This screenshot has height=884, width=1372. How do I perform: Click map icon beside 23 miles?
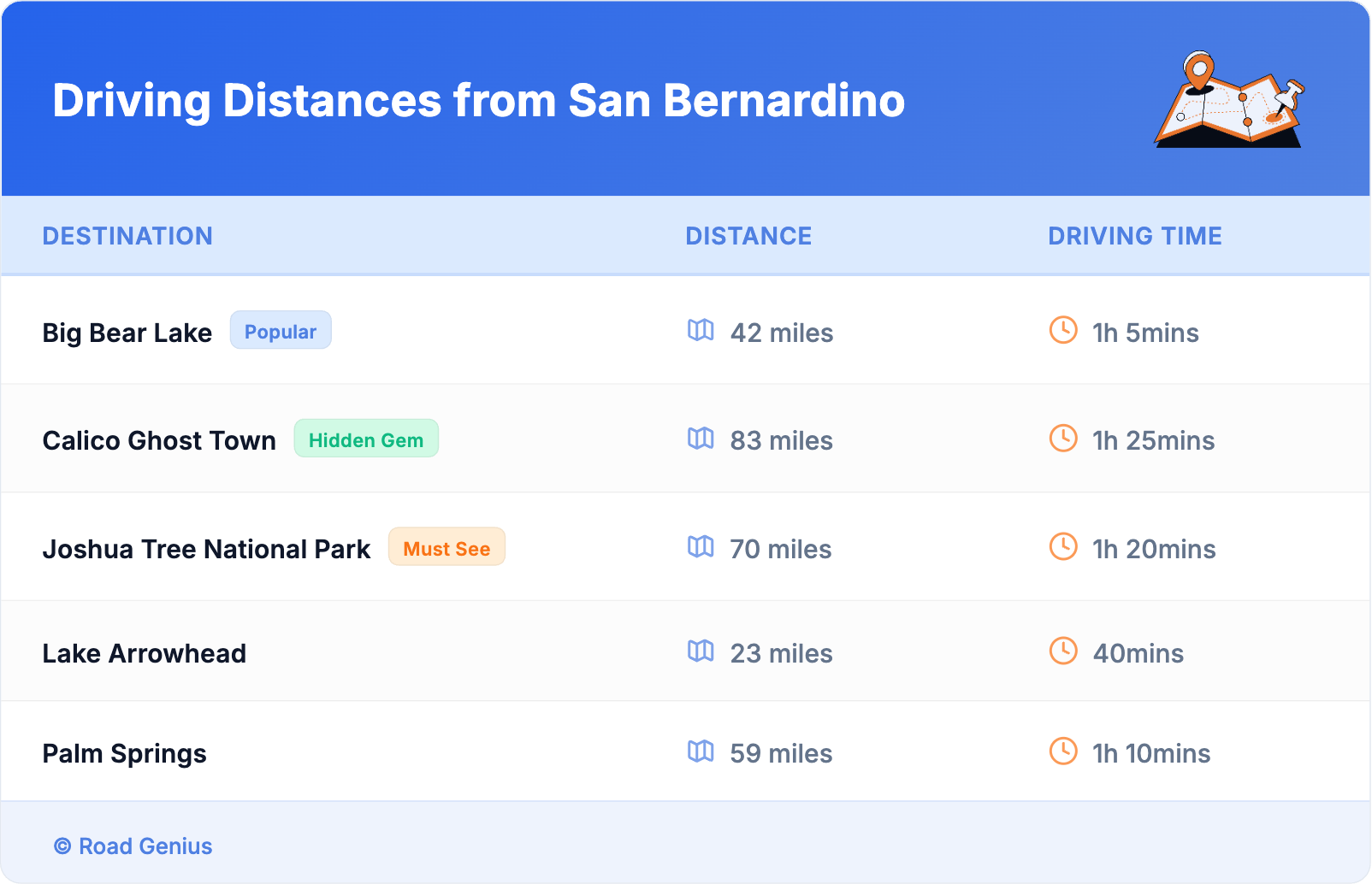tap(701, 651)
